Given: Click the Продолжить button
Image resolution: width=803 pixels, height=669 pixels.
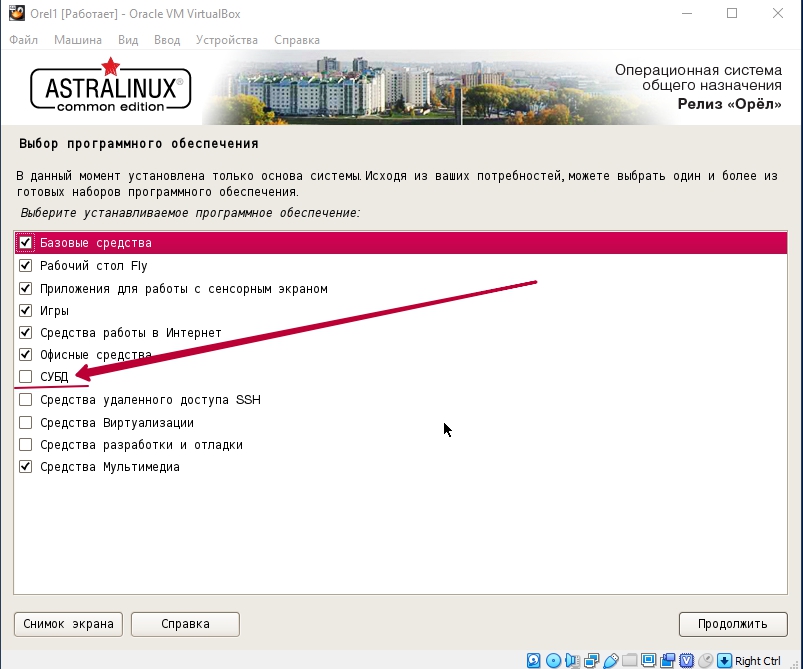Looking at the screenshot, I should click(733, 624).
